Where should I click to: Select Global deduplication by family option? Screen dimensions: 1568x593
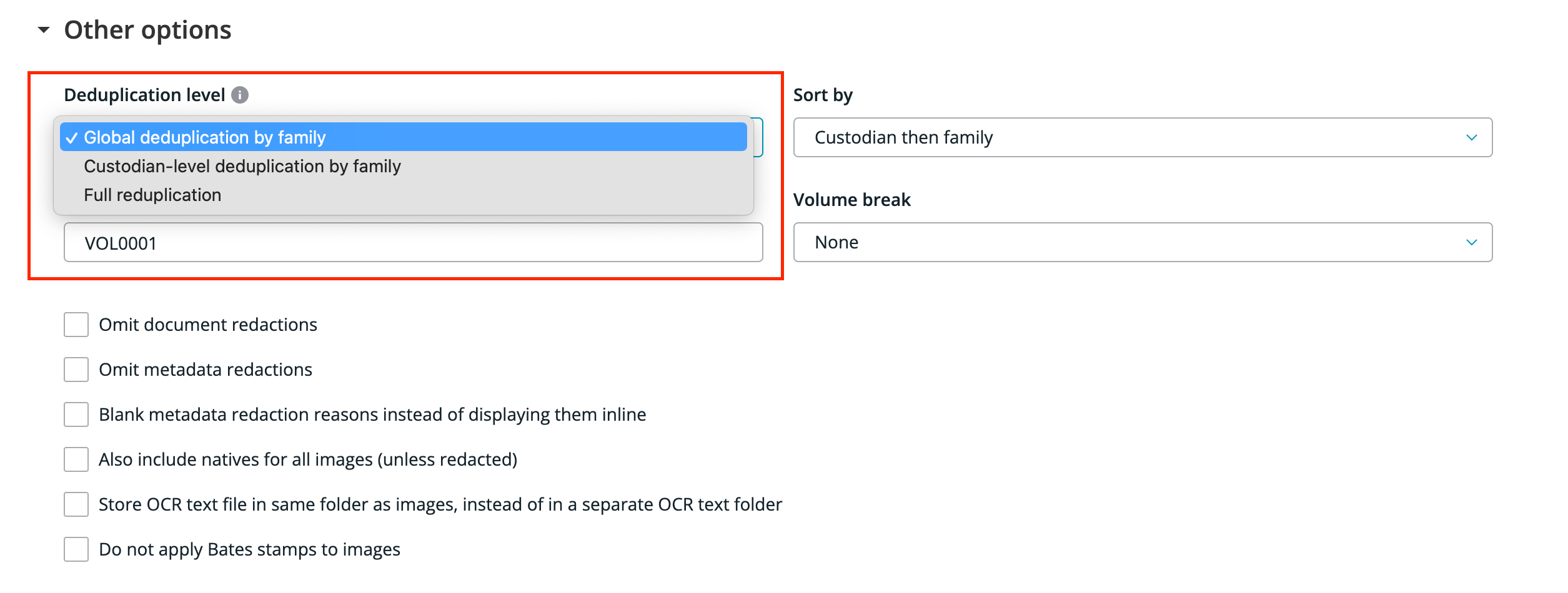[x=404, y=137]
